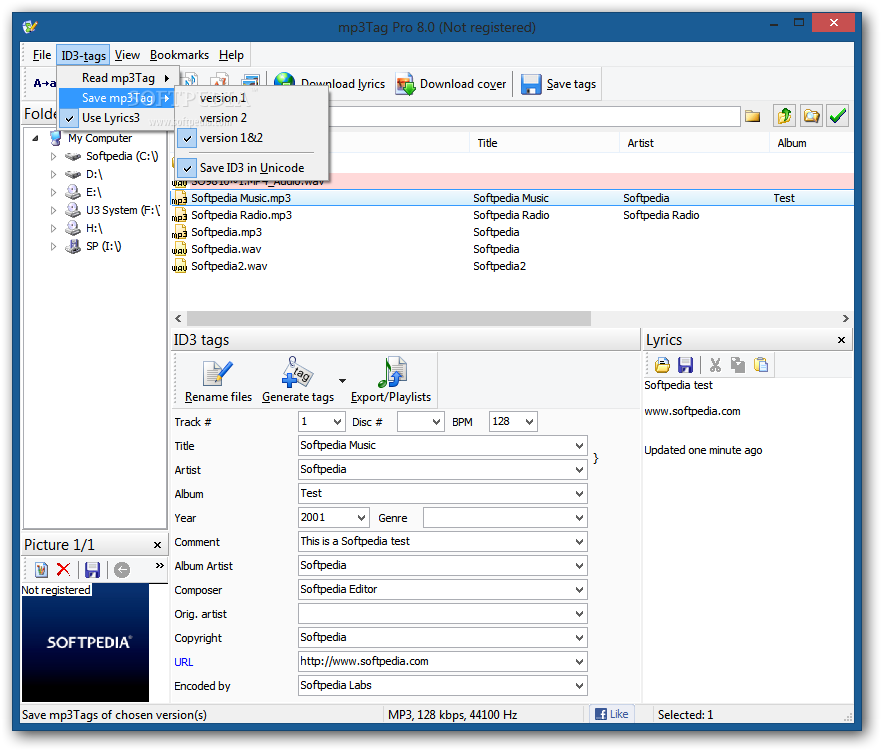The width and height of the screenshot is (882, 751).
Task: Select version 1 save option
Action: click(x=251, y=98)
